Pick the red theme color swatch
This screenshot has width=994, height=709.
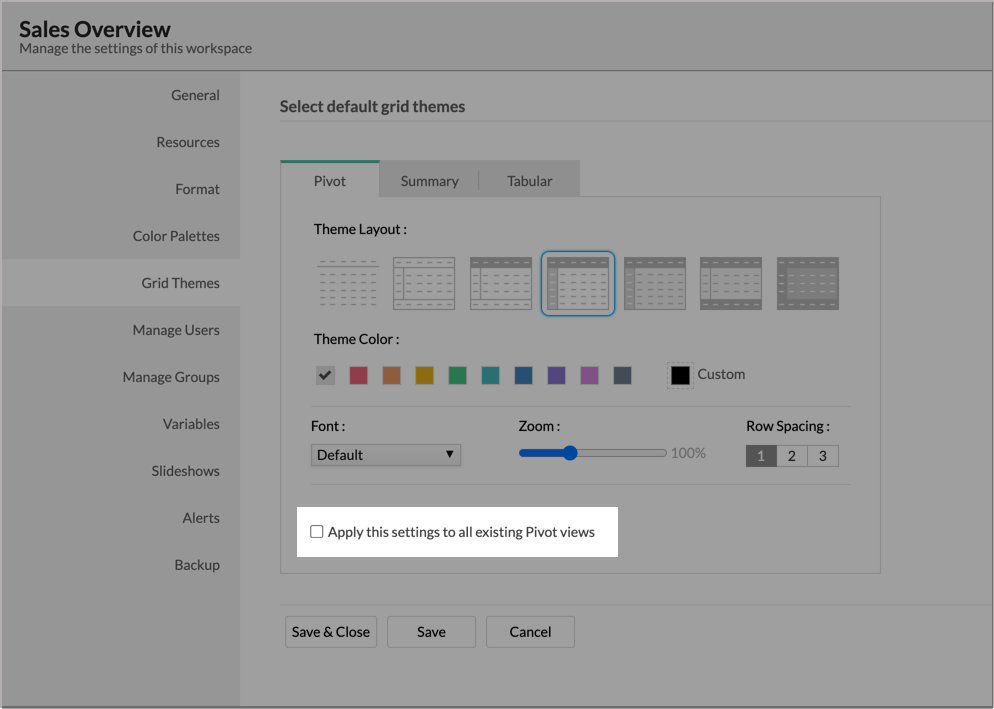point(358,375)
